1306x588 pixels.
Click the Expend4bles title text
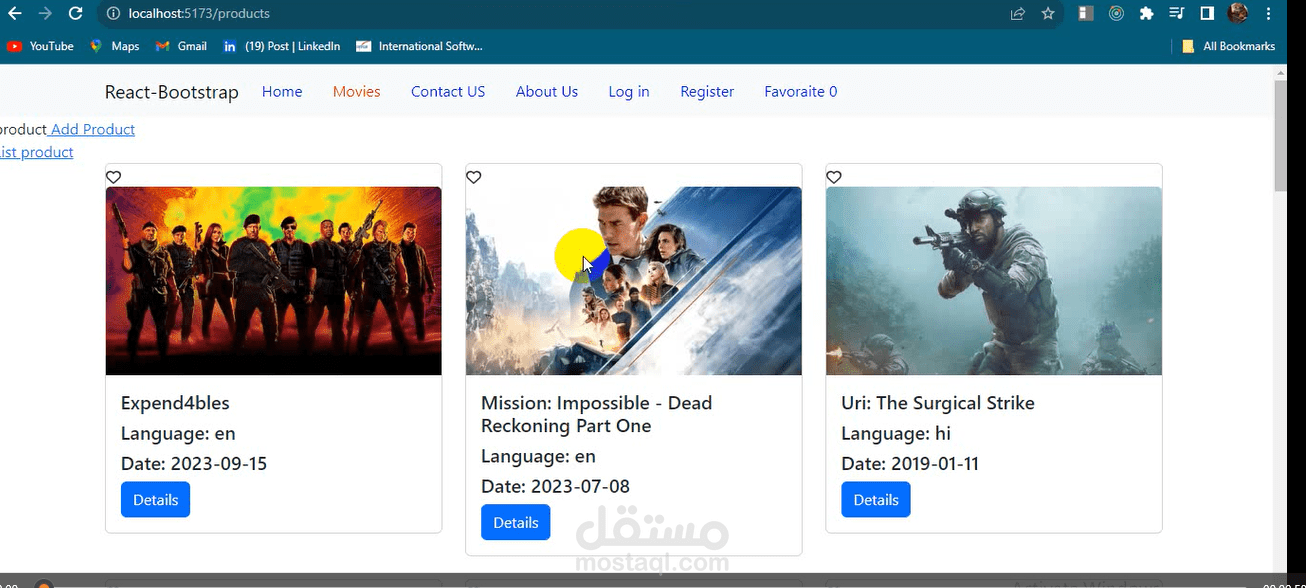coord(175,403)
